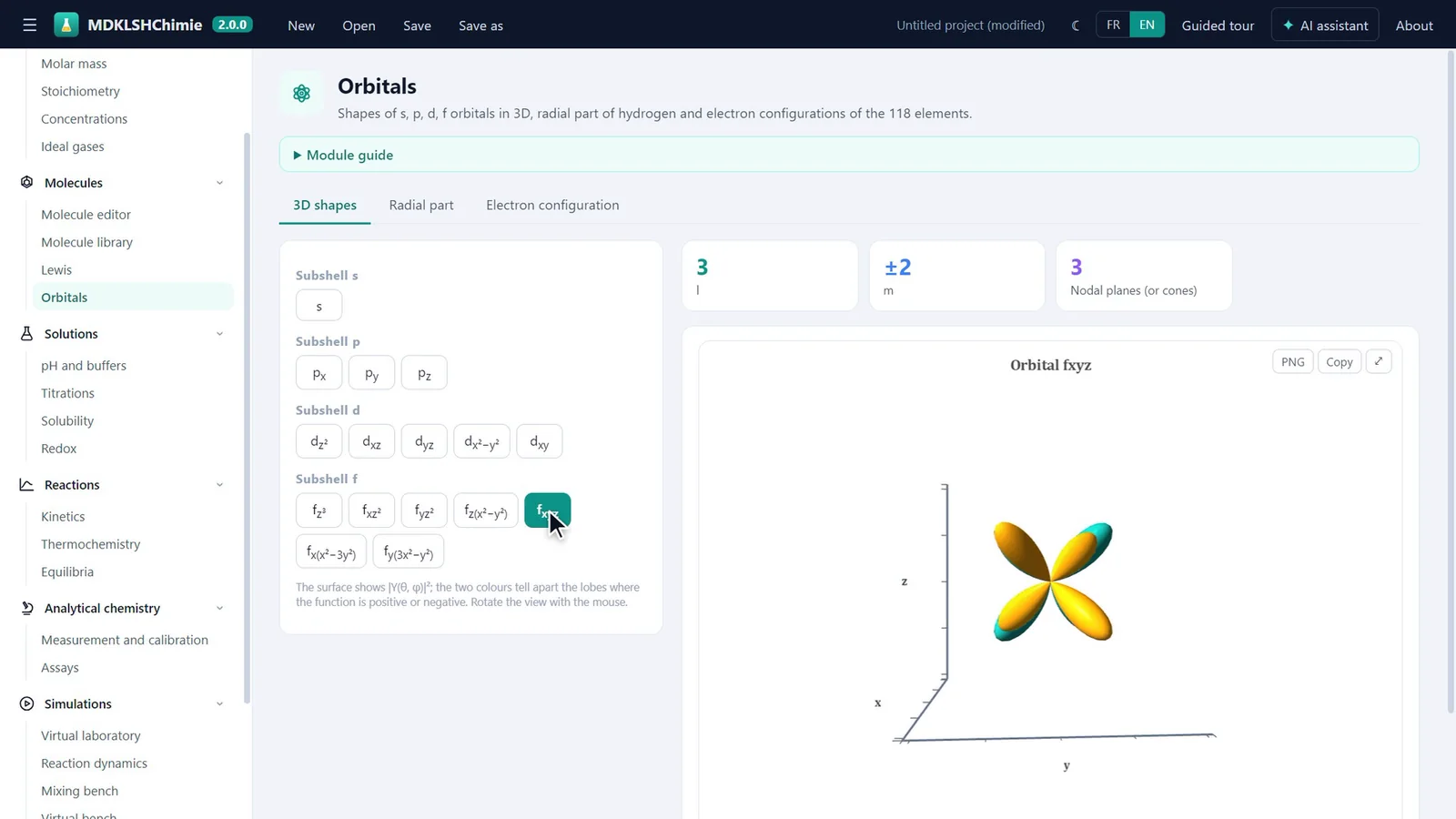Collapse the Molecules section chevron
1456x819 pixels.
pos(219,183)
